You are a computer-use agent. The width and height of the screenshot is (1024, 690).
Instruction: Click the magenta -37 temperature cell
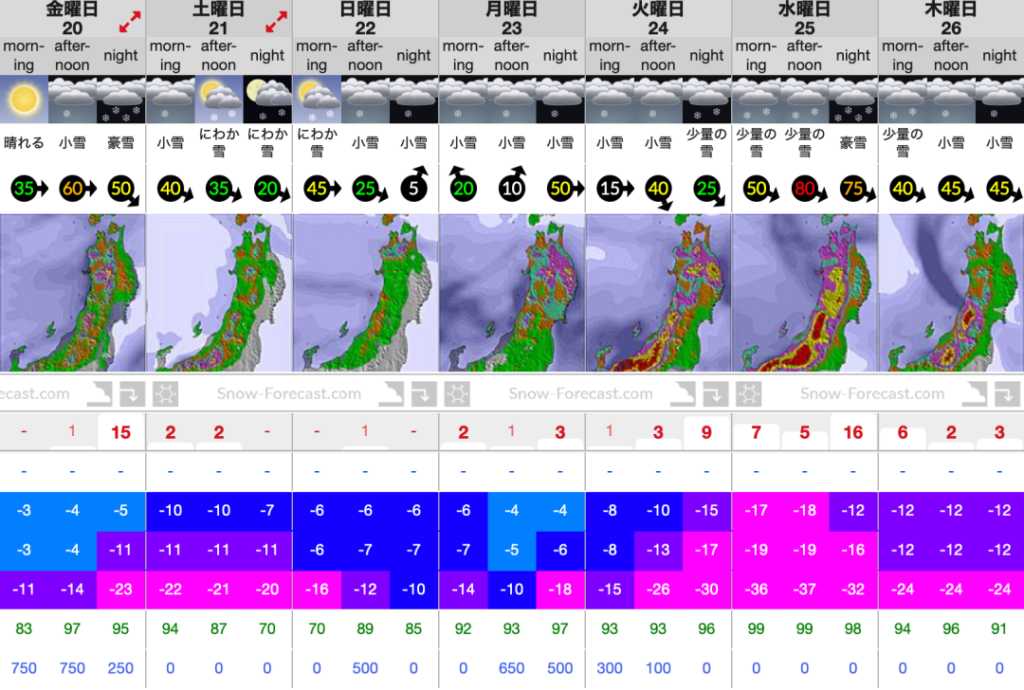pyautogui.click(x=805, y=589)
